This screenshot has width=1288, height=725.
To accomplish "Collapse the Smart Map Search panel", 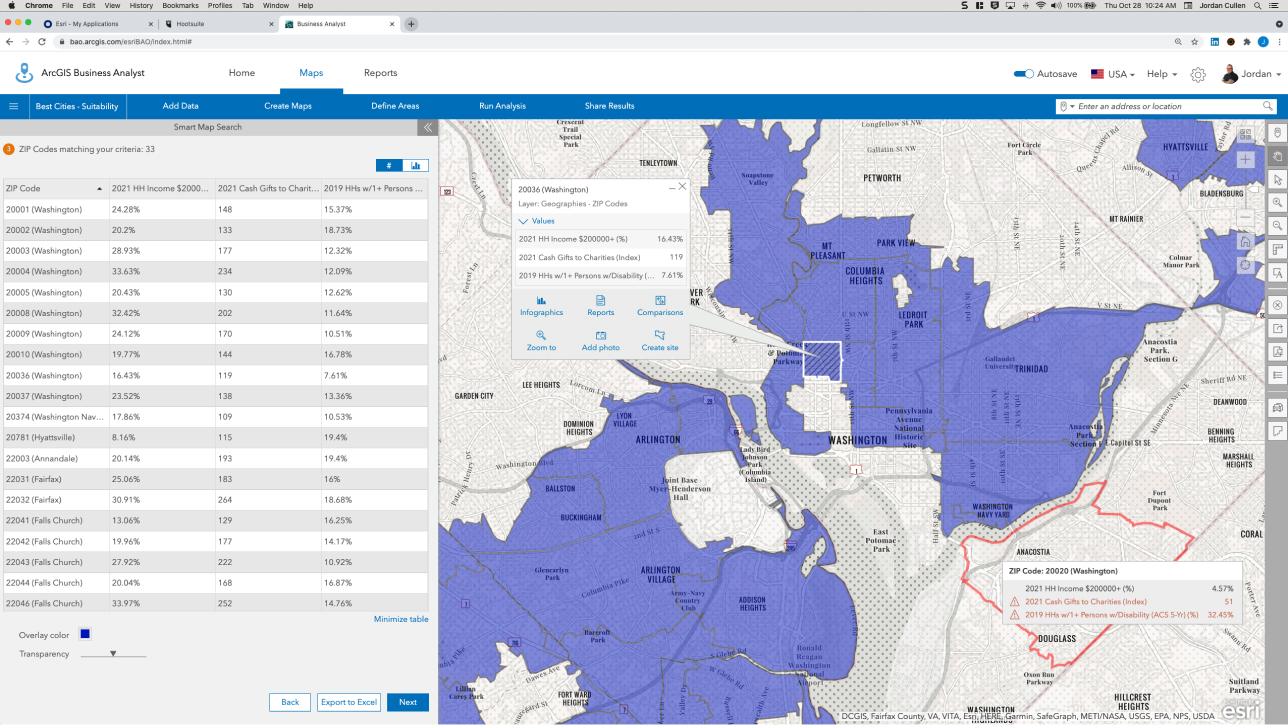I will point(427,127).
